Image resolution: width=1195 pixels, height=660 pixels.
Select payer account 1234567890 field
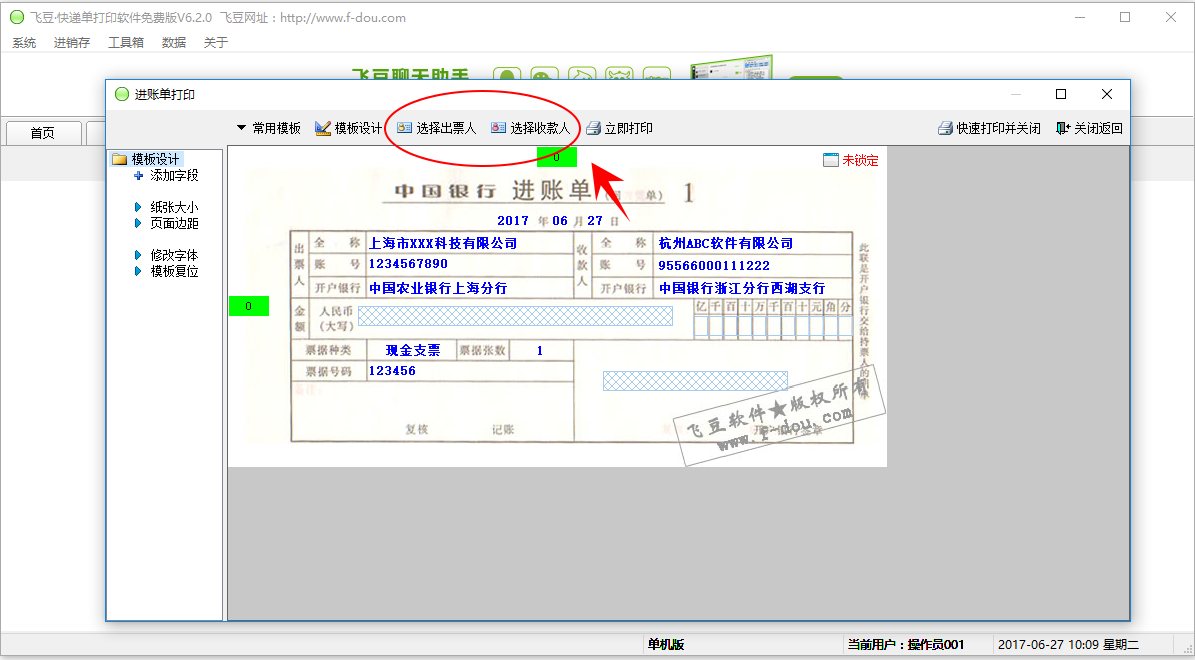tap(408, 264)
